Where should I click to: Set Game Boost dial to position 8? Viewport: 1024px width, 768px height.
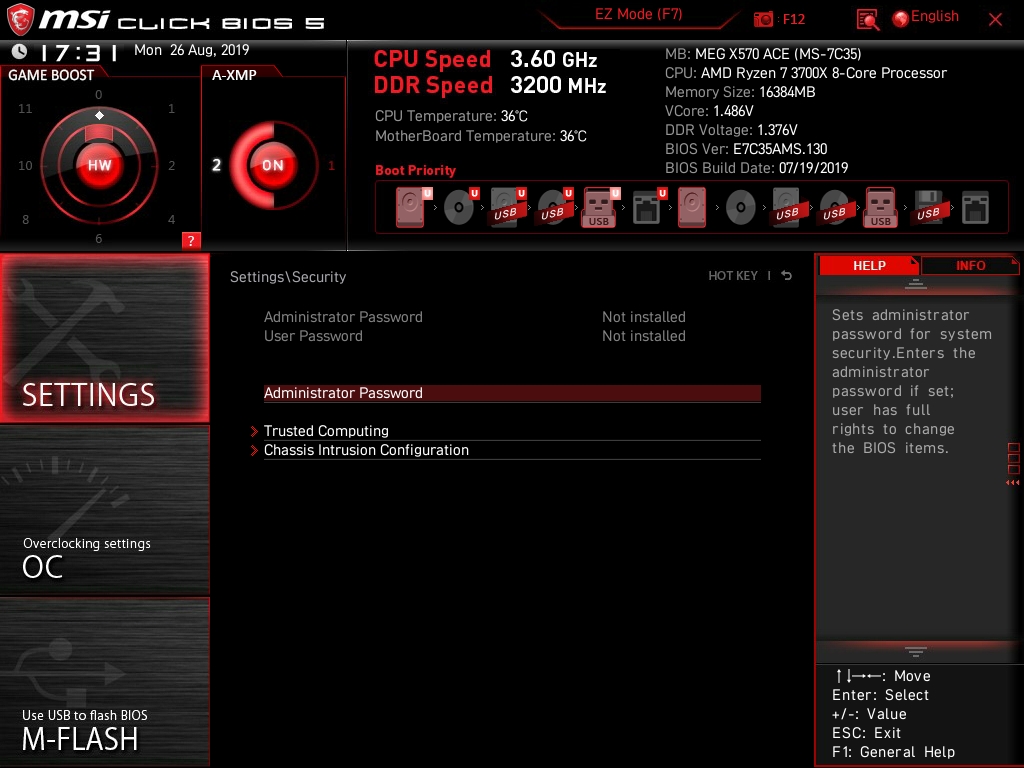(x=25, y=219)
